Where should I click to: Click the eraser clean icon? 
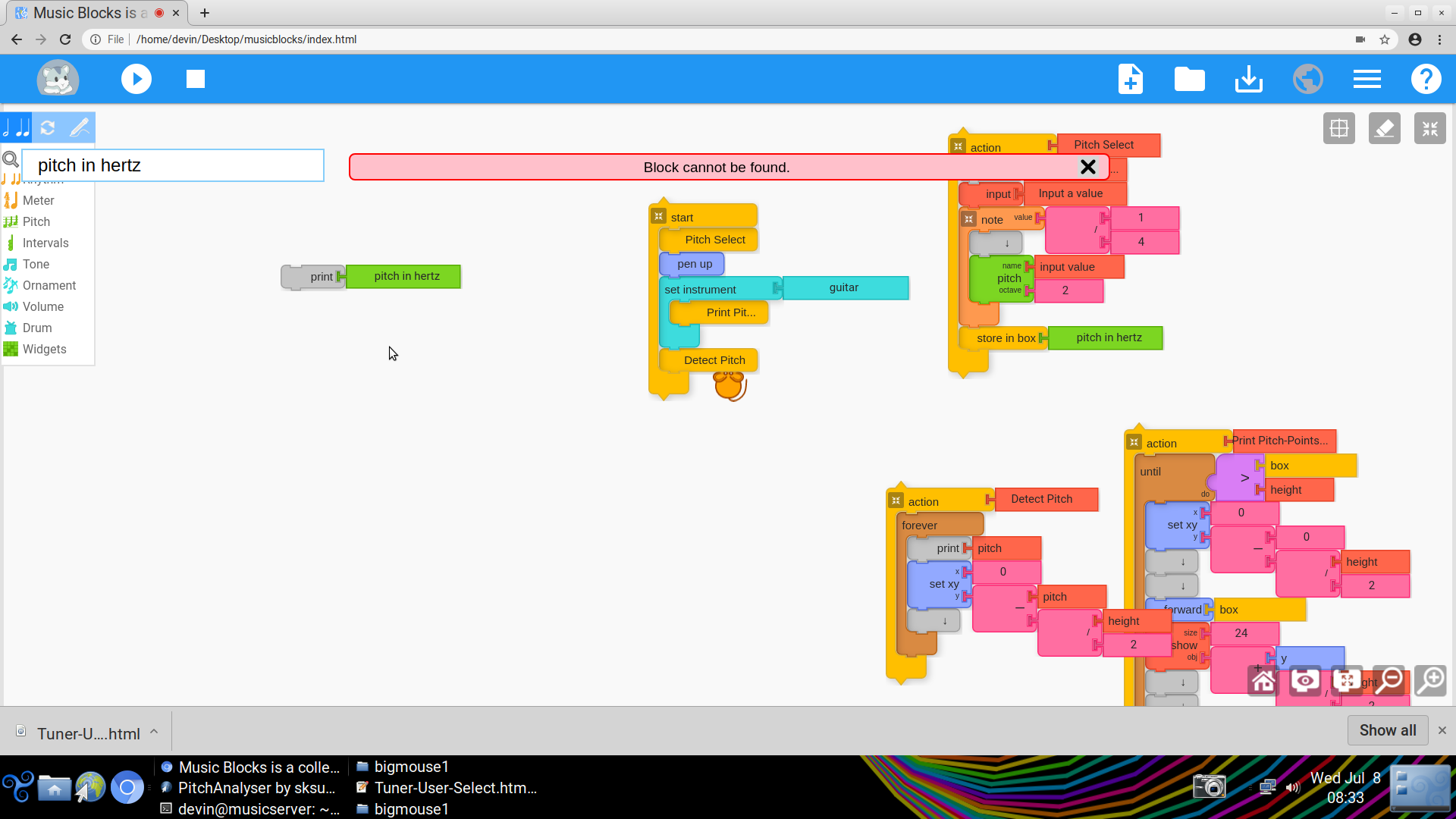point(1384,128)
